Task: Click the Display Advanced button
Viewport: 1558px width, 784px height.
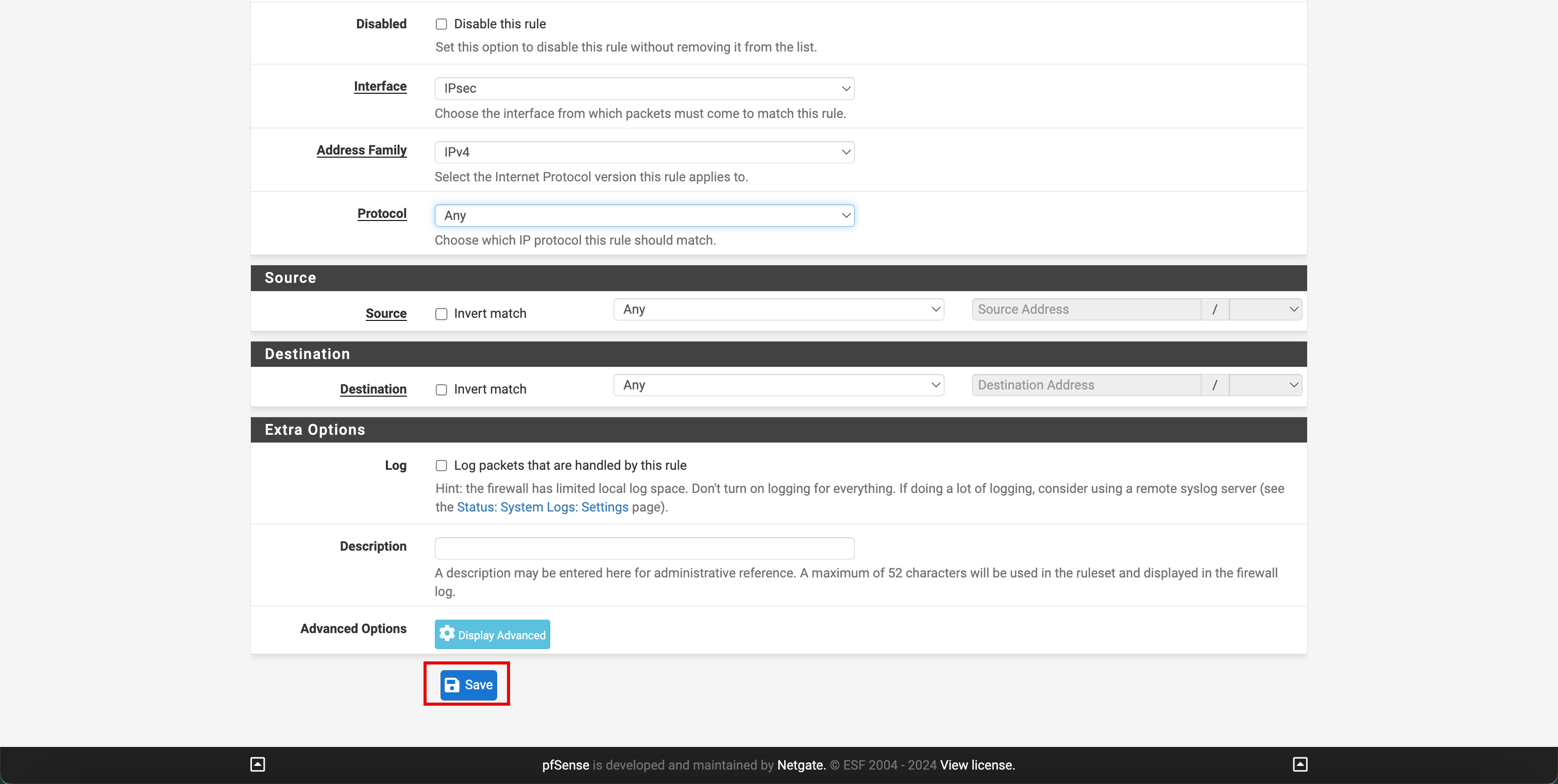Action: 493,634
